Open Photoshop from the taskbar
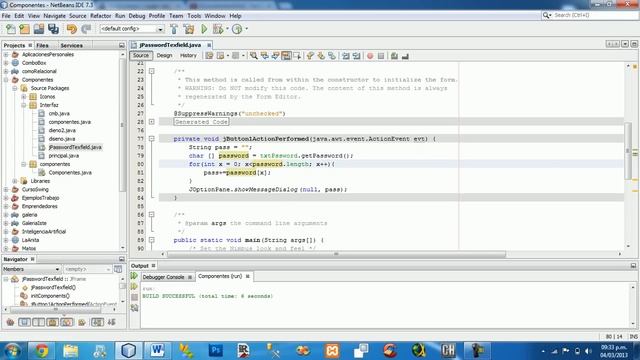 (x=216, y=350)
